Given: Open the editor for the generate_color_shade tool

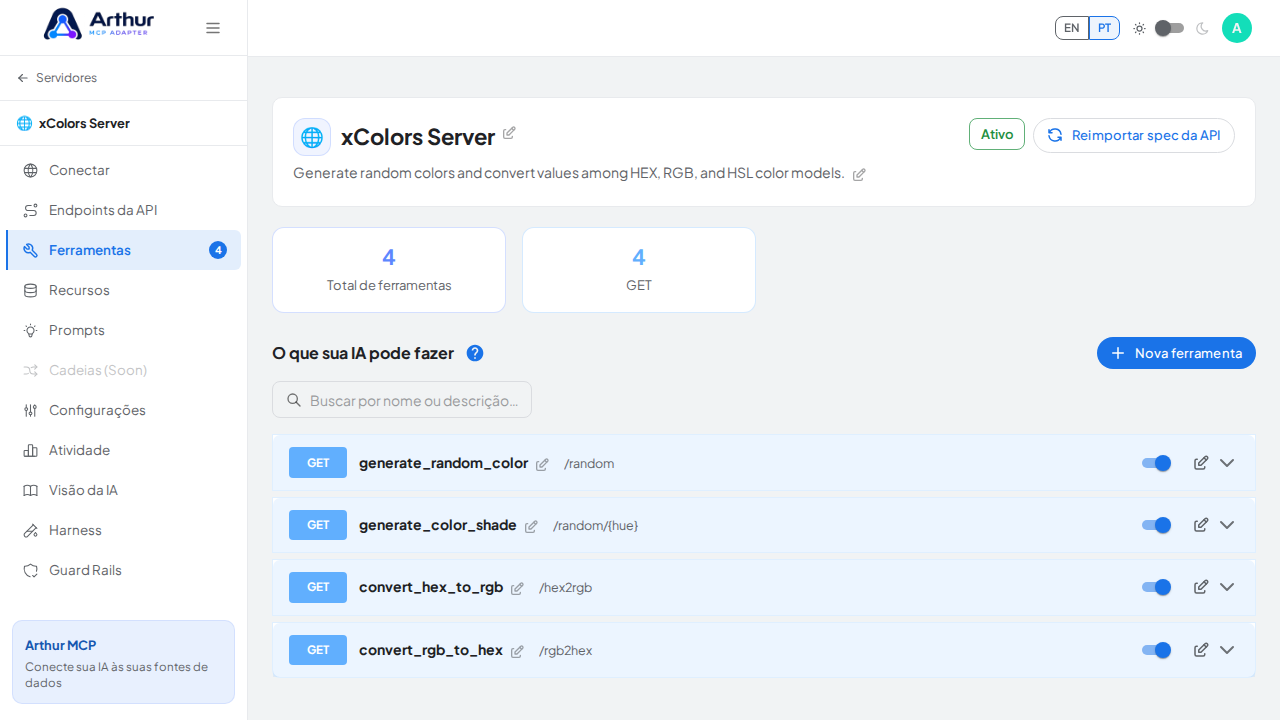Looking at the screenshot, I should pos(1201,525).
